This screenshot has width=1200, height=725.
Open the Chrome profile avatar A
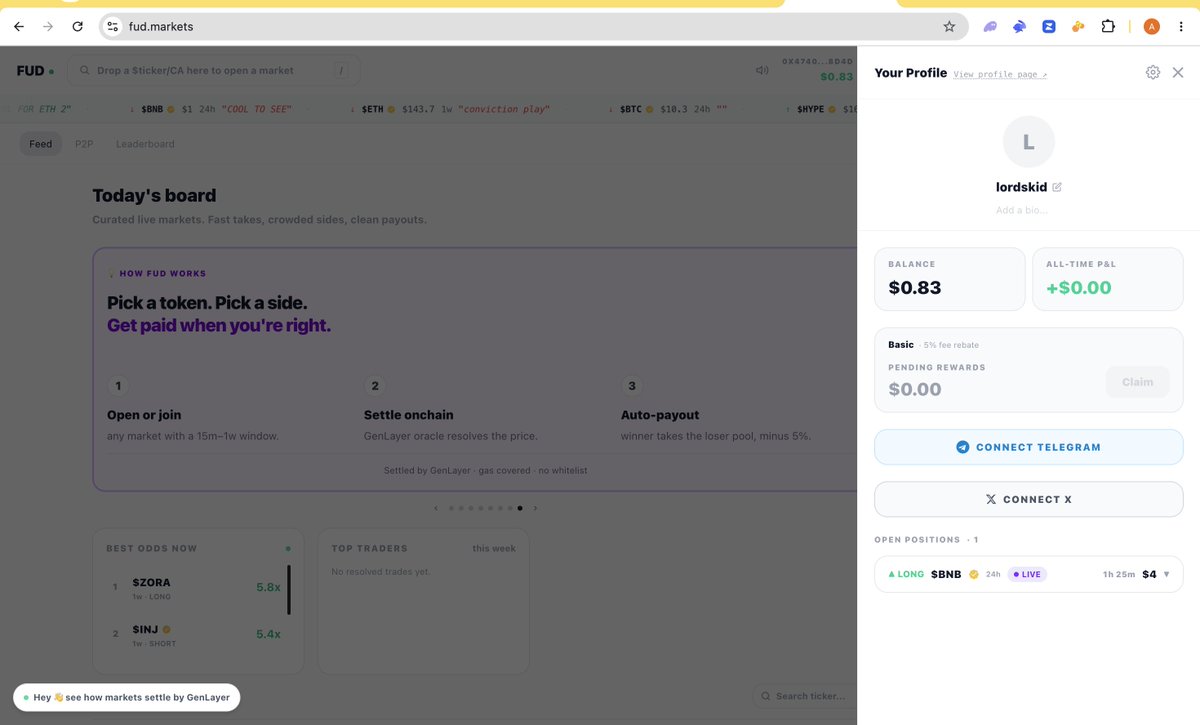click(1152, 27)
